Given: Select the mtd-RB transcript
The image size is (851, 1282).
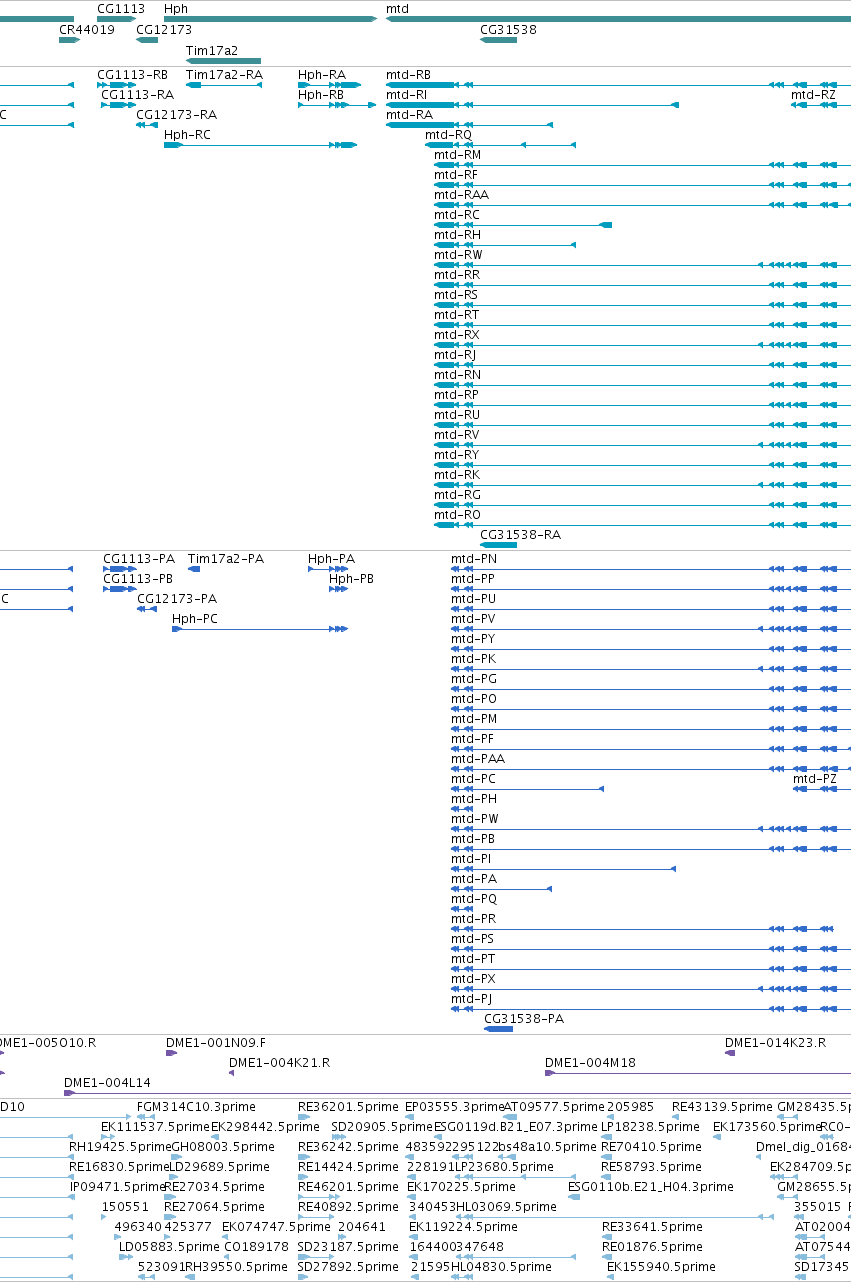Looking at the screenshot, I should point(408,75).
